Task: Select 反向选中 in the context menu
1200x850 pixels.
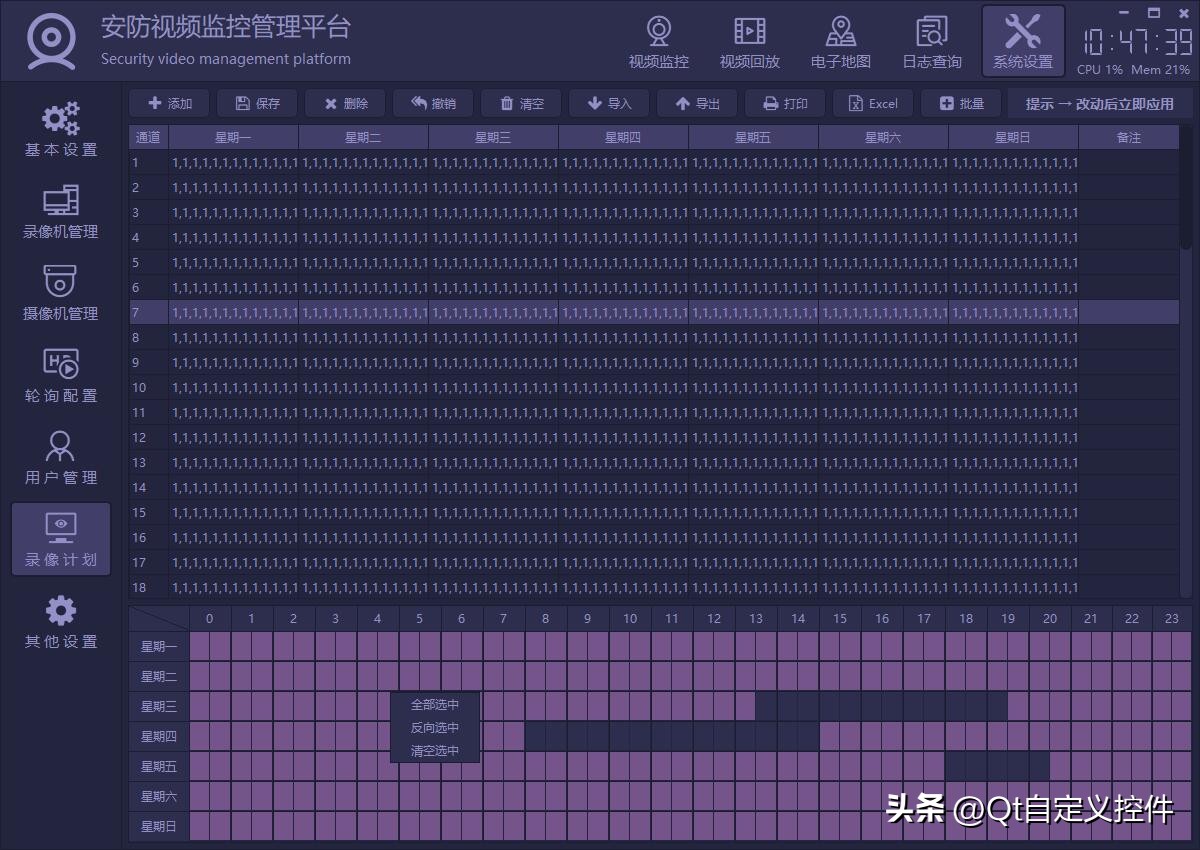Action: tap(434, 728)
